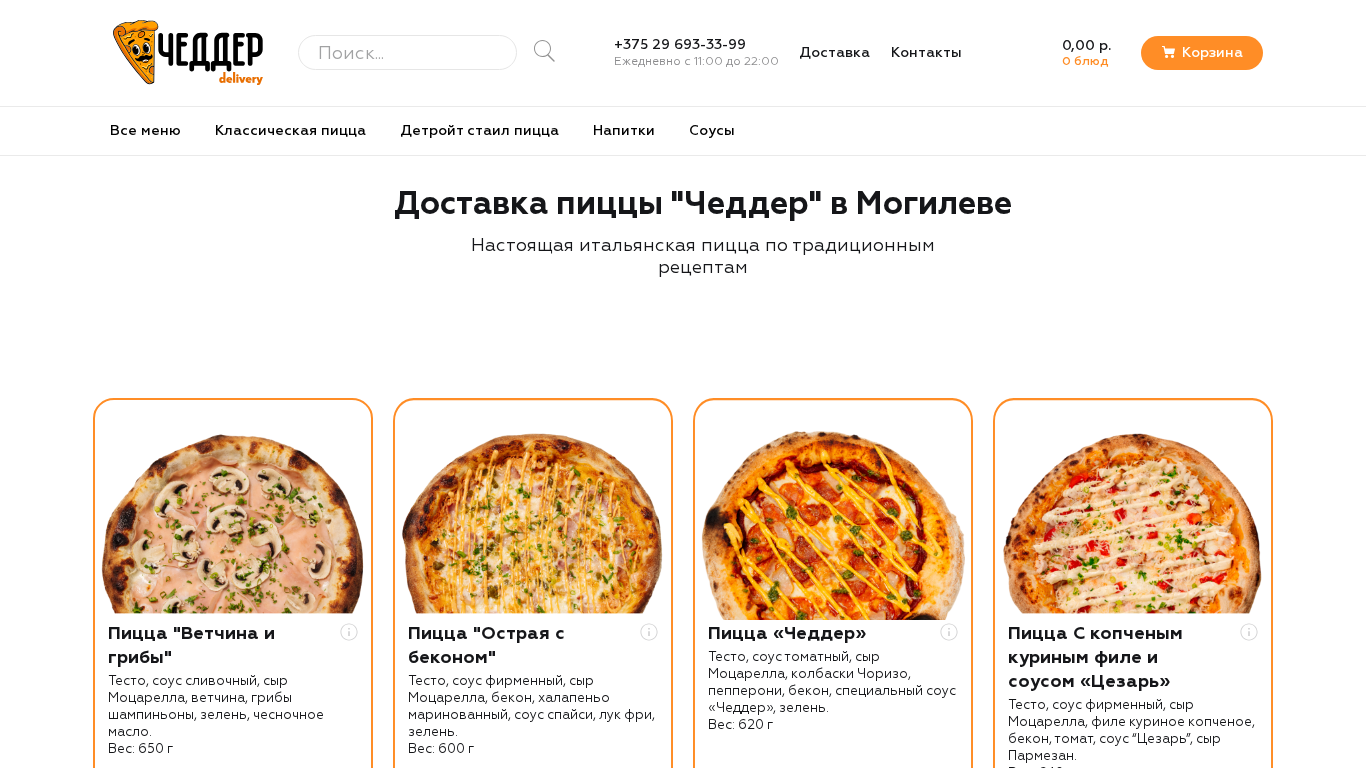The image size is (1366, 768).
Task: Select Напитки category
Action: [624, 131]
